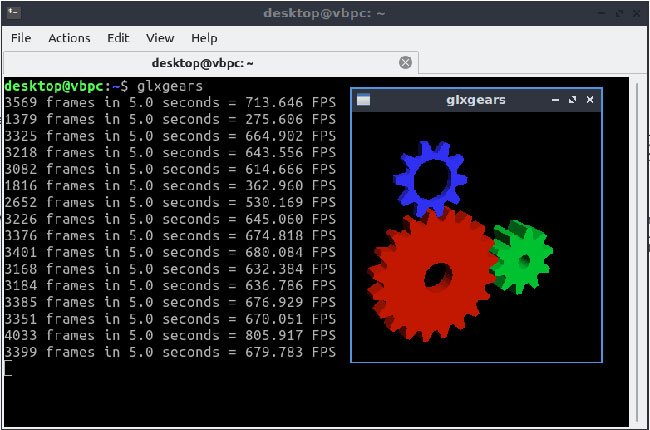The image size is (650, 430).
Task: Click the terminal window title desktop@vbpc: ~
Action: pyautogui.click(x=324, y=13)
